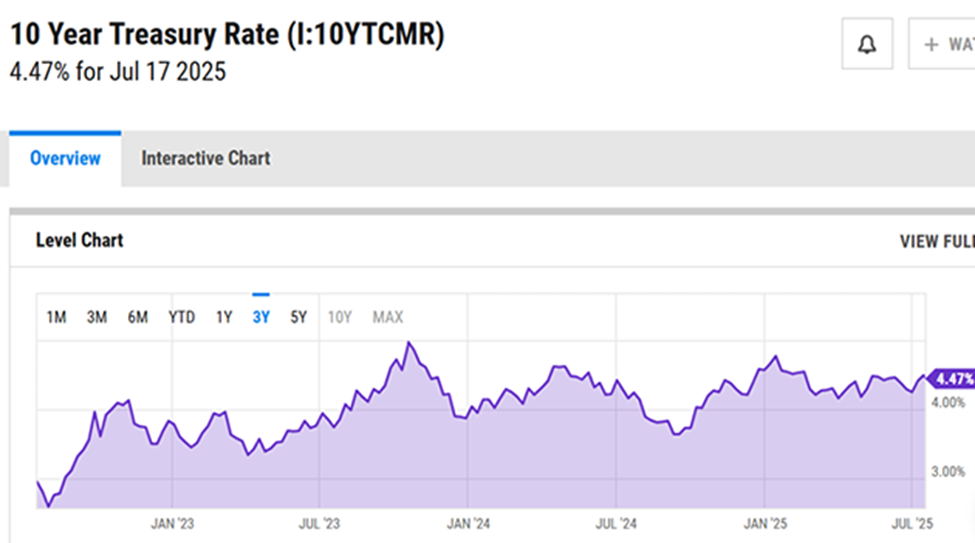
Task: Open the Interactive Chart tab
Action: point(205,159)
